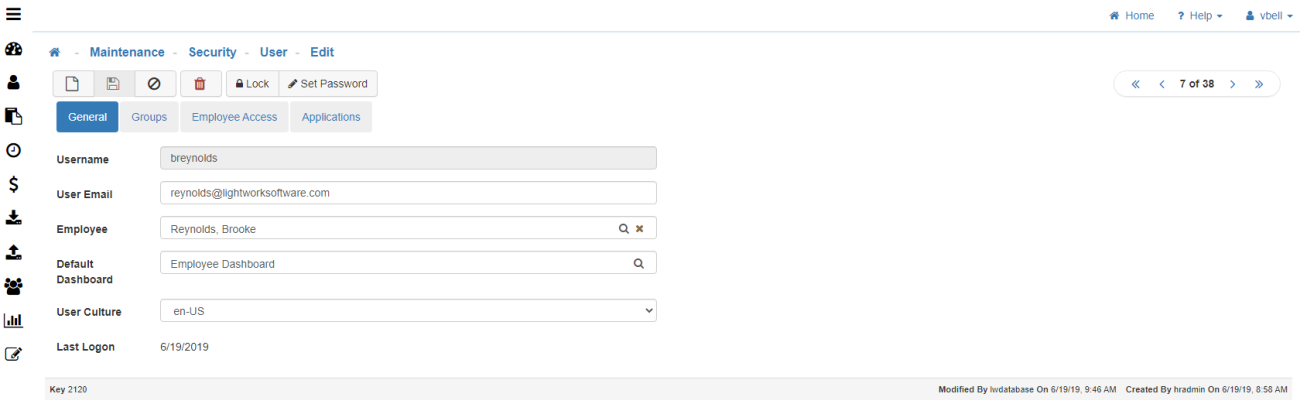The height and width of the screenshot is (404, 1300).
Task: Expand the User Culture dropdown
Action: [408, 311]
